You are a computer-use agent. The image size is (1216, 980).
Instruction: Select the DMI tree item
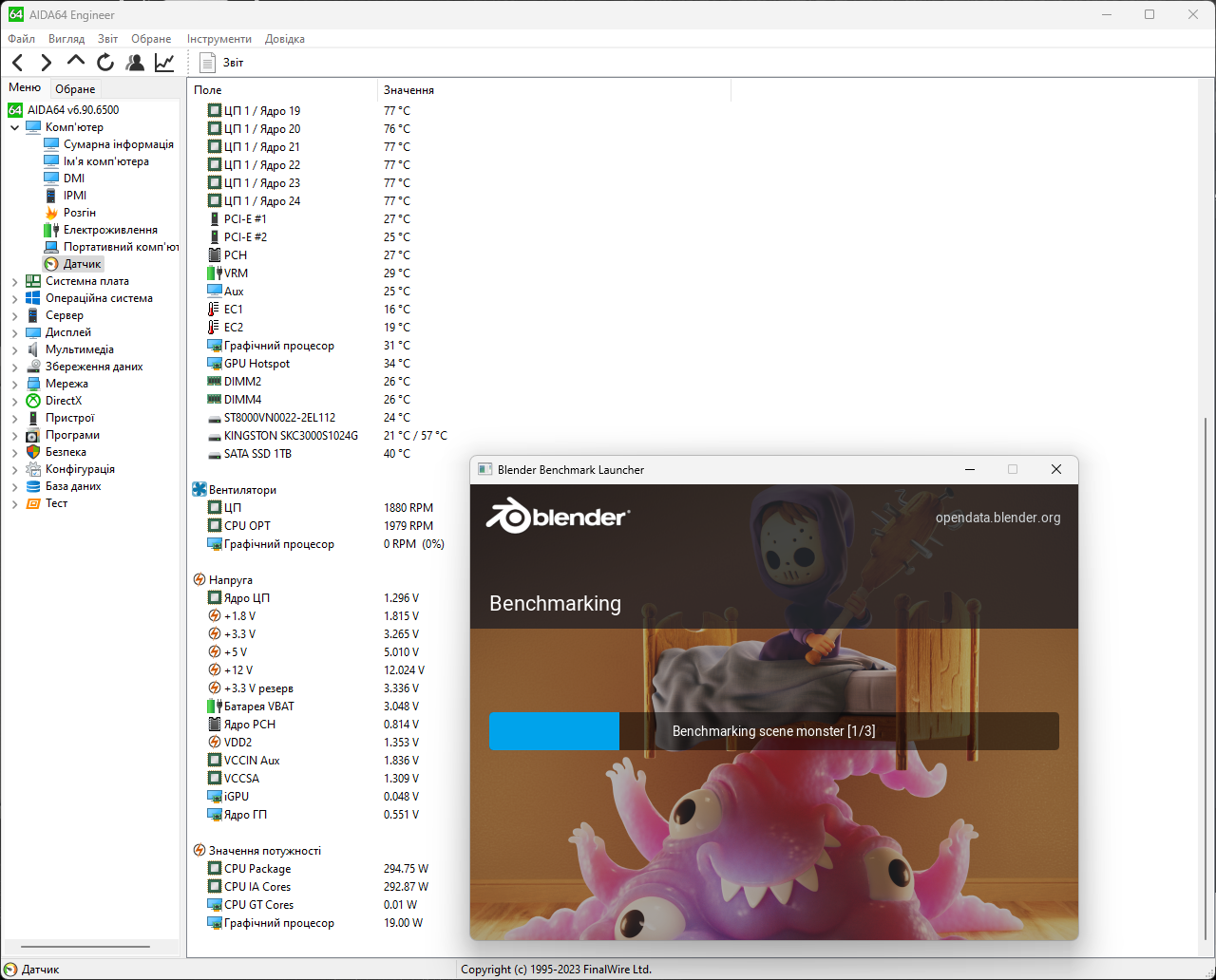(74, 179)
